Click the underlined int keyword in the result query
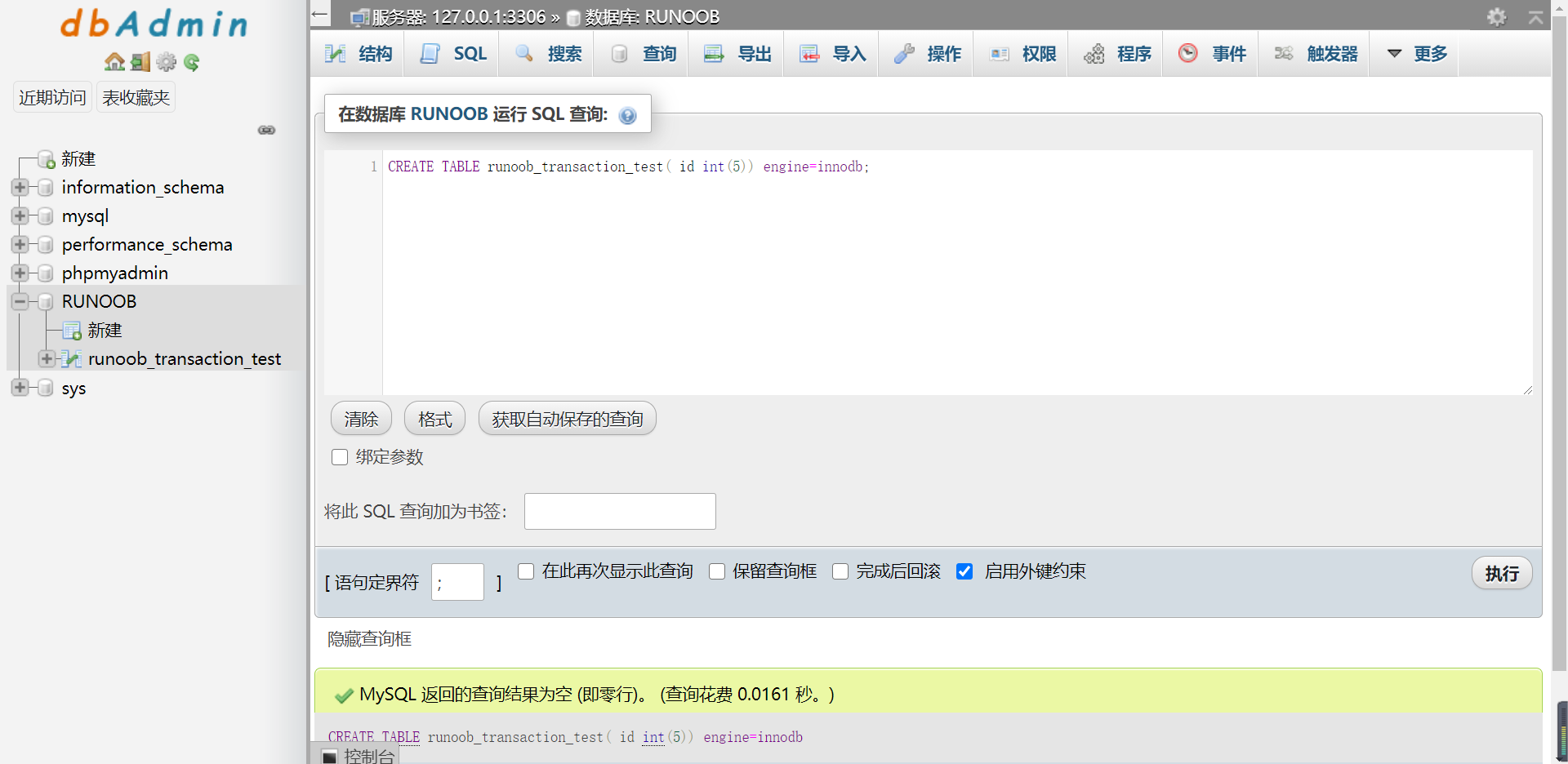 tap(653, 737)
